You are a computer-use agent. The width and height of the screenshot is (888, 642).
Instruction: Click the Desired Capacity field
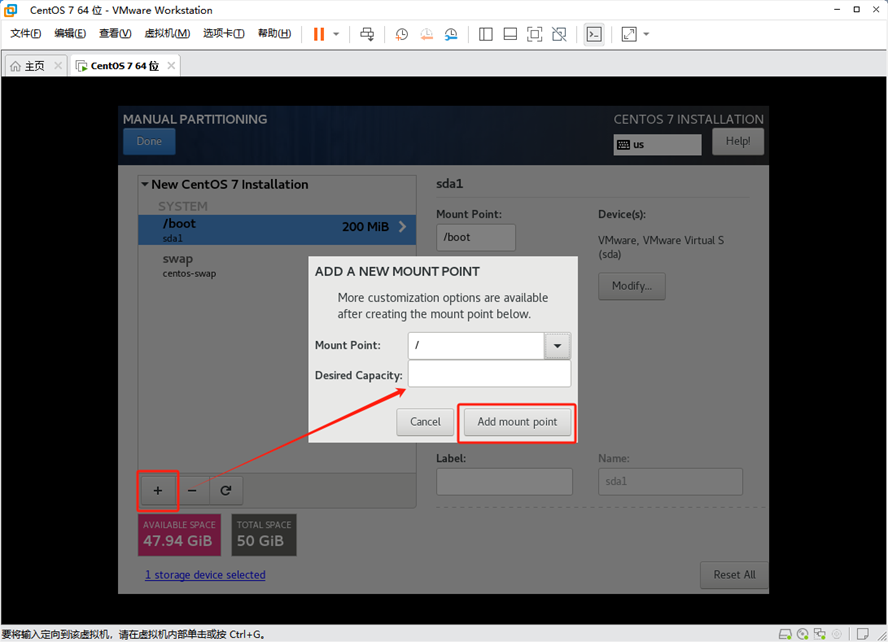point(489,374)
